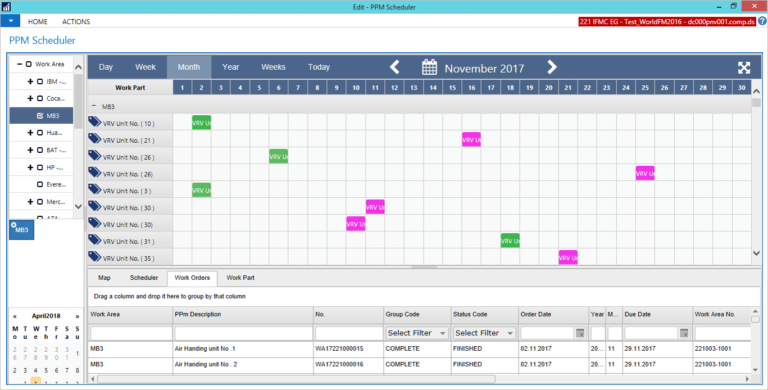The height and width of the screenshot is (390, 768).
Task: Click tag icon for VRV Unit No. (3)
Action: click(x=95, y=189)
